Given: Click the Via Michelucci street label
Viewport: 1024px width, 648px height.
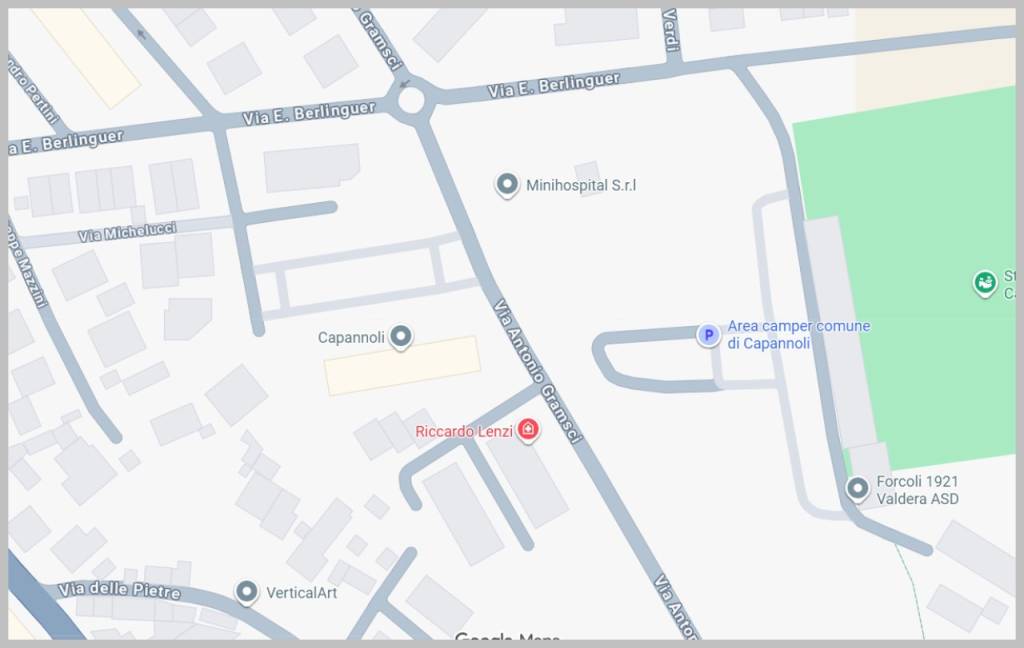Looking at the screenshot, I should coord(127,232).
